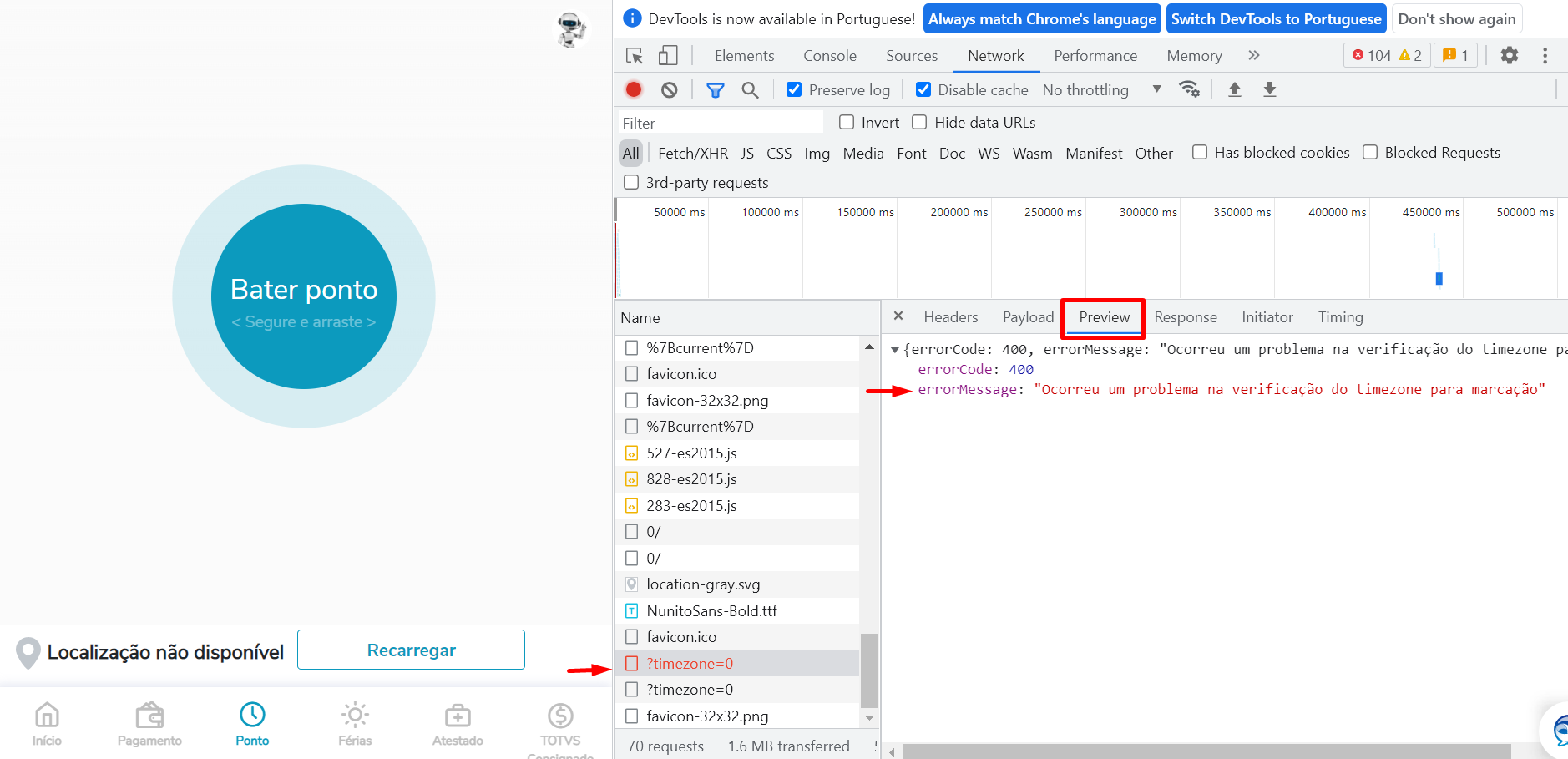Click Always match Chrome's language
Image resolution: width=1568 pixels, height=759 pixels.
tap(1042, 18)
